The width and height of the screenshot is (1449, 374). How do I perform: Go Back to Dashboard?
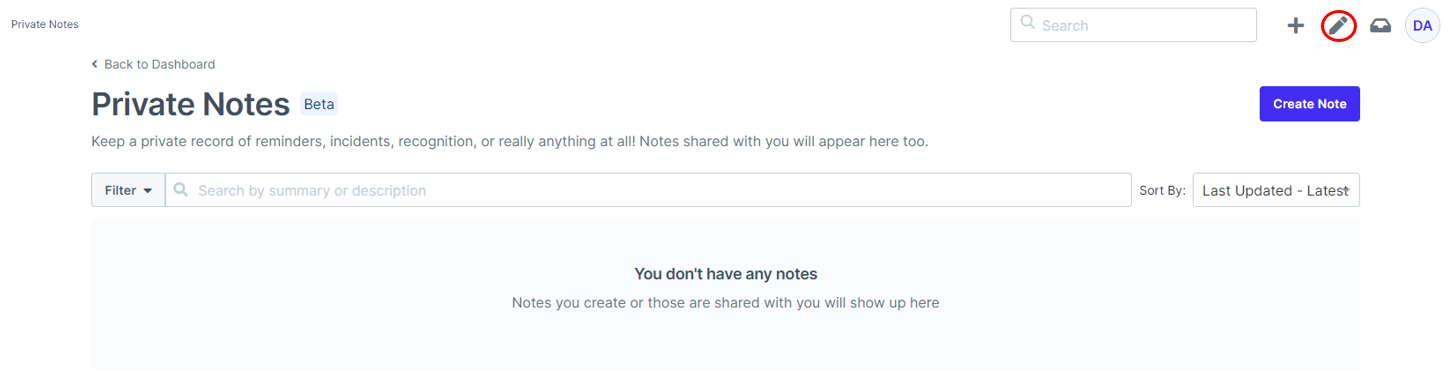coord(159,64)
